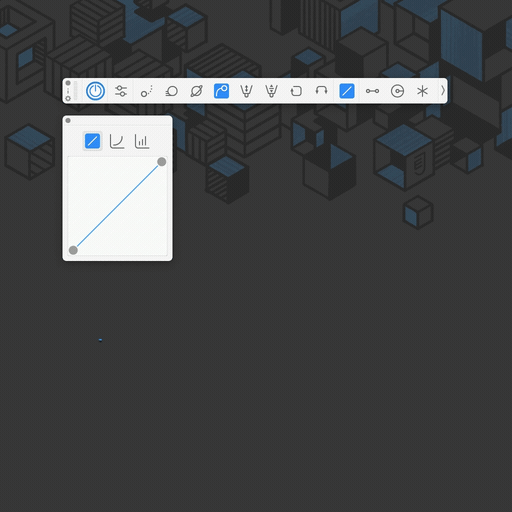Click the blue line in the curve graph

click(117, 206)
